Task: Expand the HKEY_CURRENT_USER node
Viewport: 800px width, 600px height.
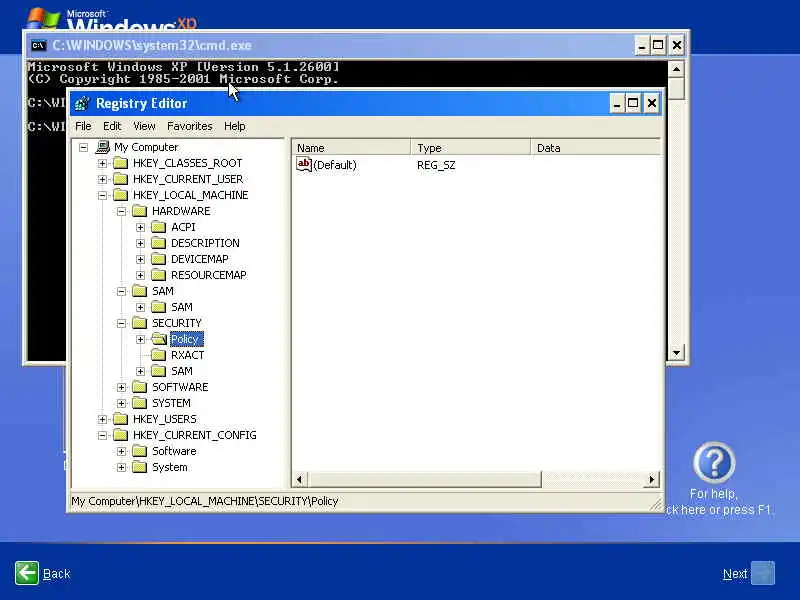Action: point(103,180)
